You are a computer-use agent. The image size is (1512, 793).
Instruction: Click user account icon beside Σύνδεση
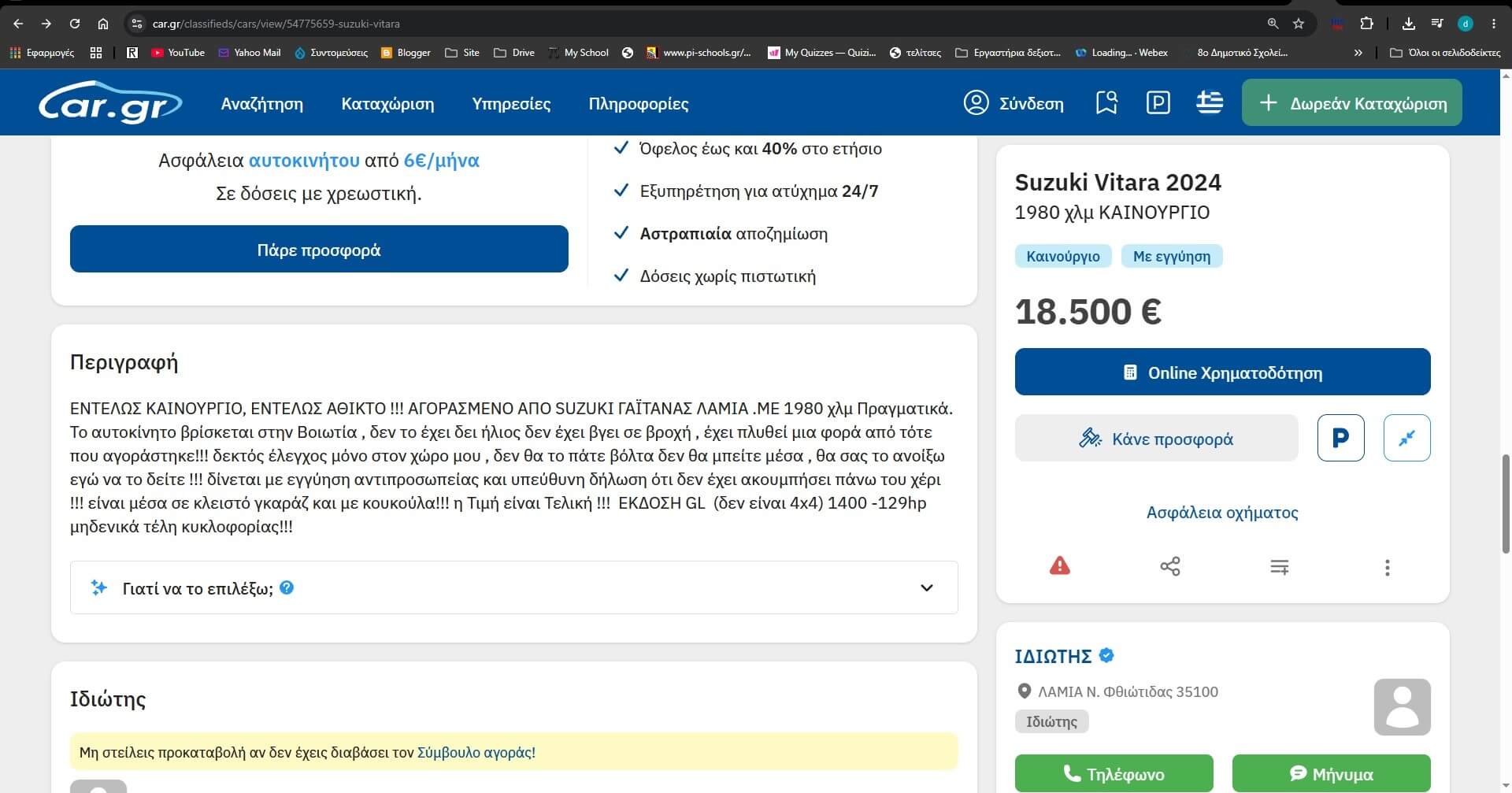[x=976, y=102]
